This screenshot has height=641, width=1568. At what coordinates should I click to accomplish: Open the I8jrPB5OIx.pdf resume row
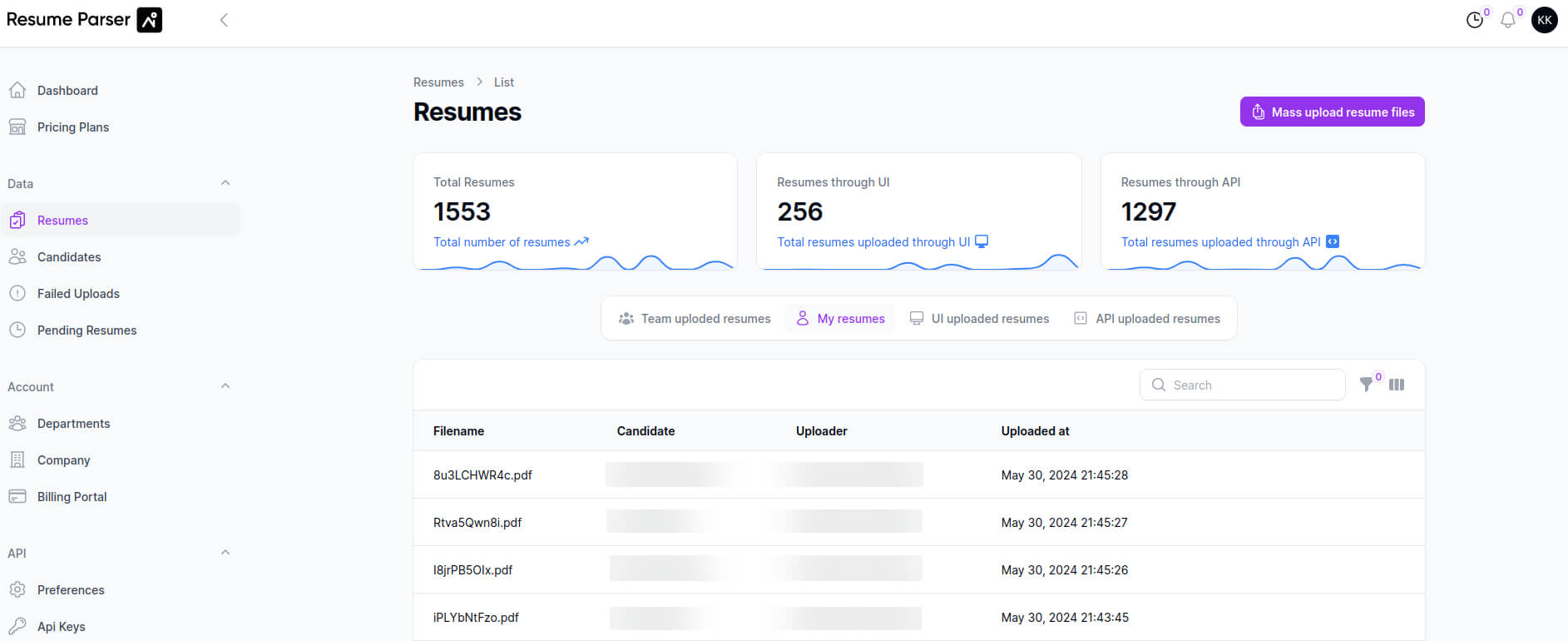(918, 569)
